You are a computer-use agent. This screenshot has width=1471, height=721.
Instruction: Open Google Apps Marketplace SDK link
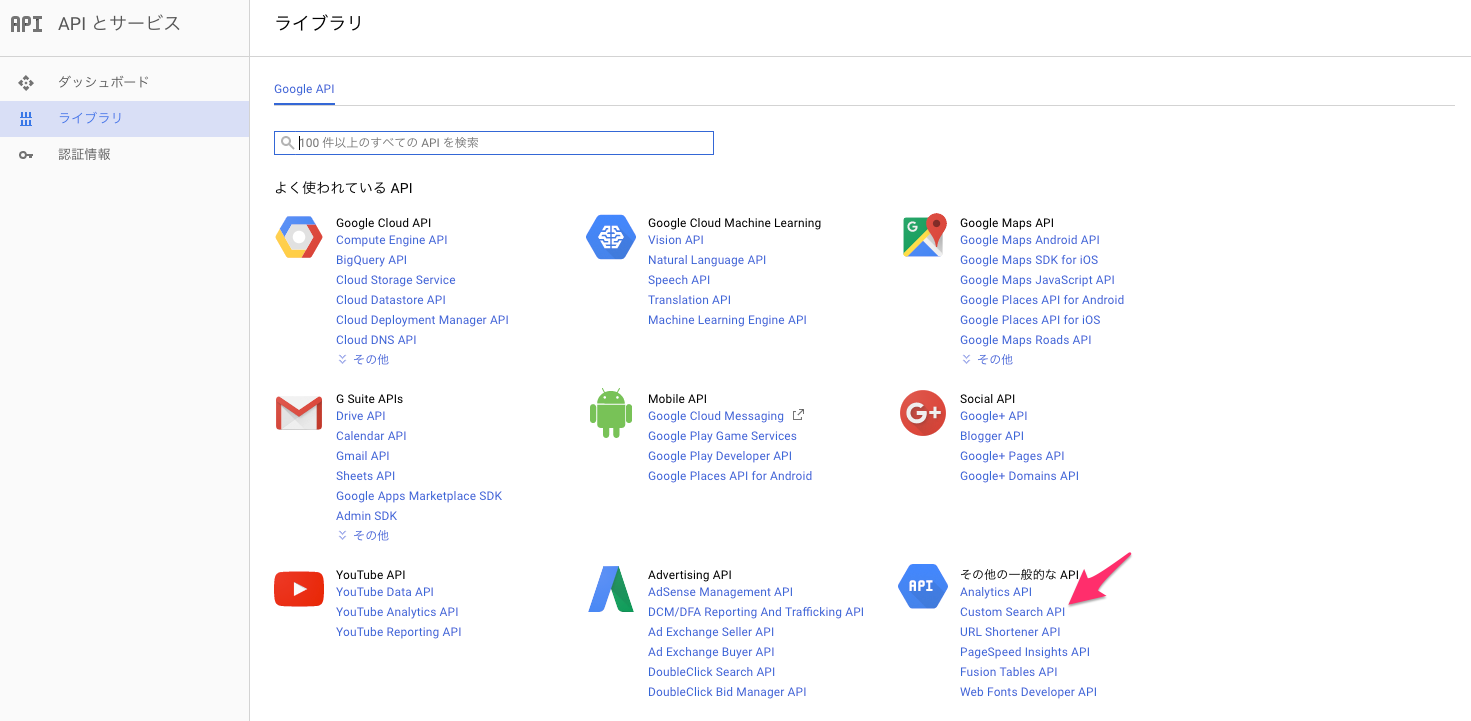point(419,496)
